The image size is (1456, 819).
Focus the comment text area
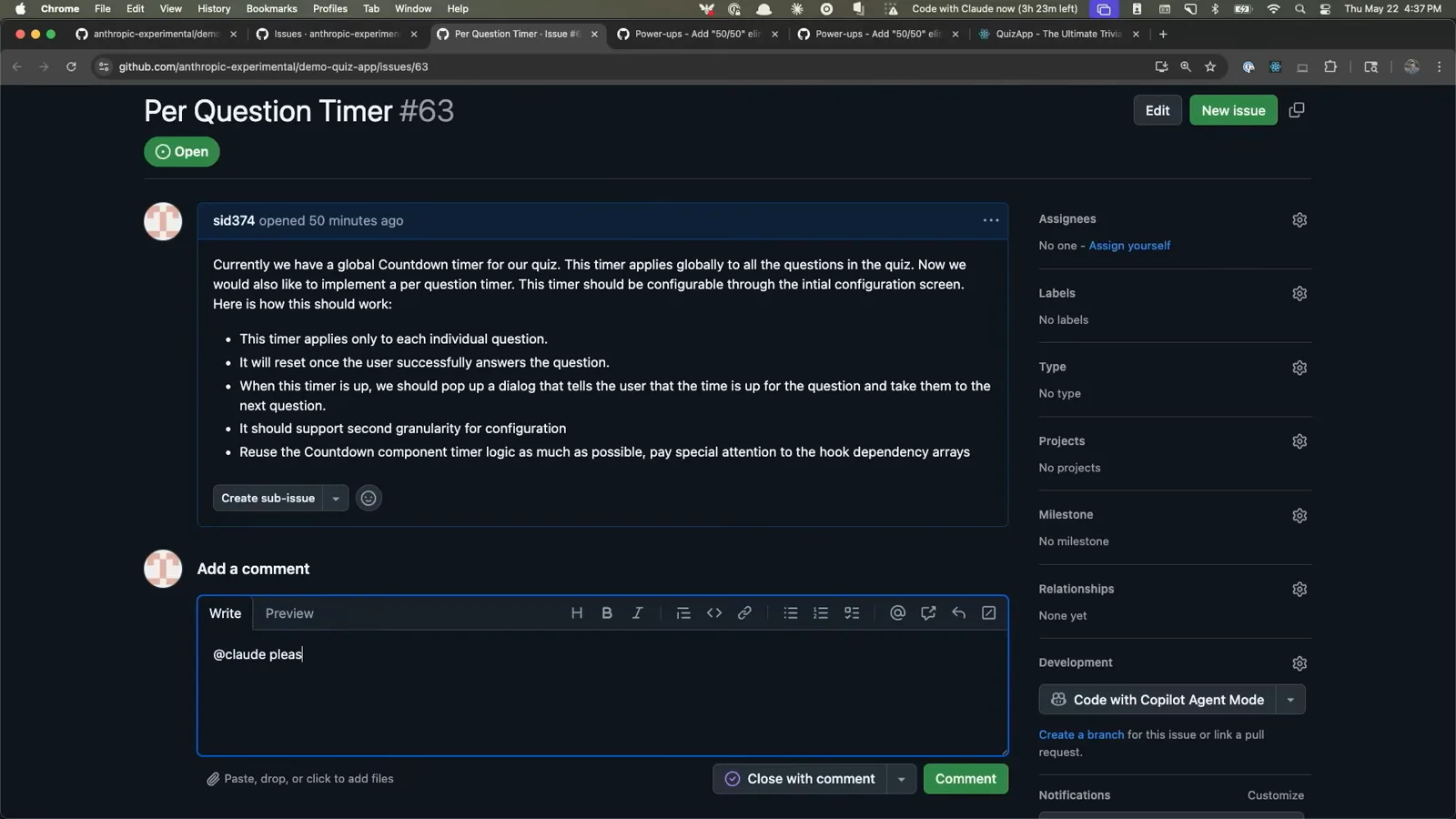click(x=602, y=692)
